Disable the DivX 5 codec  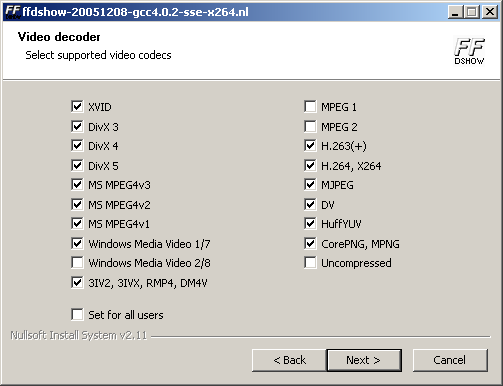(x=77, y=165)
